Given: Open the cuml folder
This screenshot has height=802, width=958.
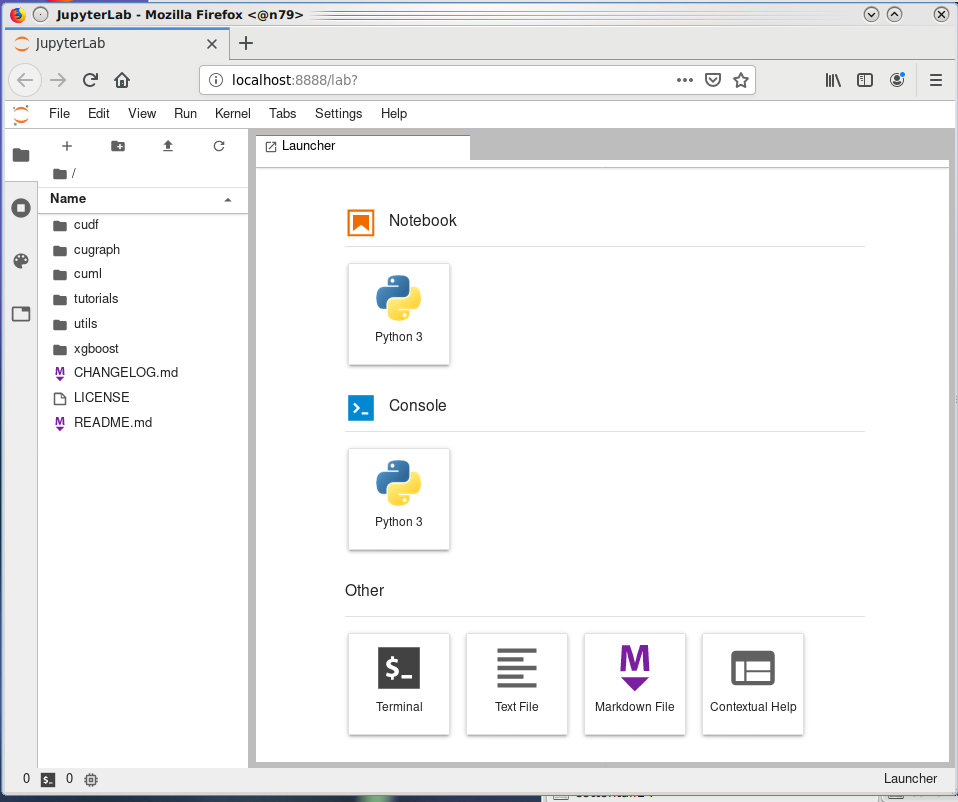Looking at the screenshot, I should (143, 274).
